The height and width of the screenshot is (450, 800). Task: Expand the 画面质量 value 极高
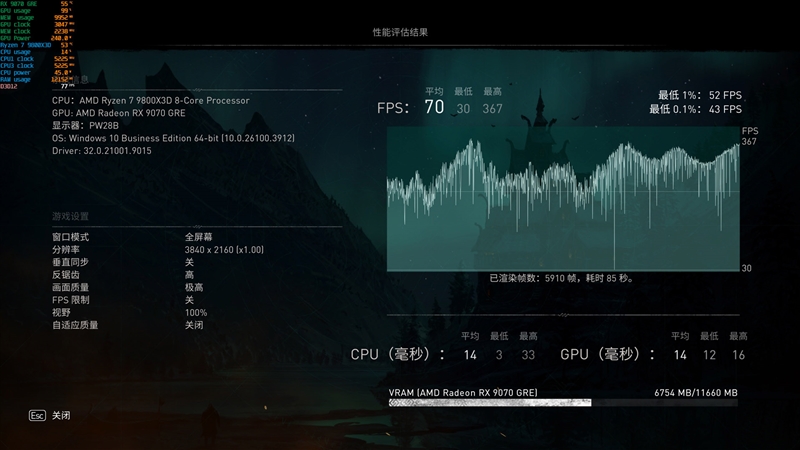click(x=193, y=287)
